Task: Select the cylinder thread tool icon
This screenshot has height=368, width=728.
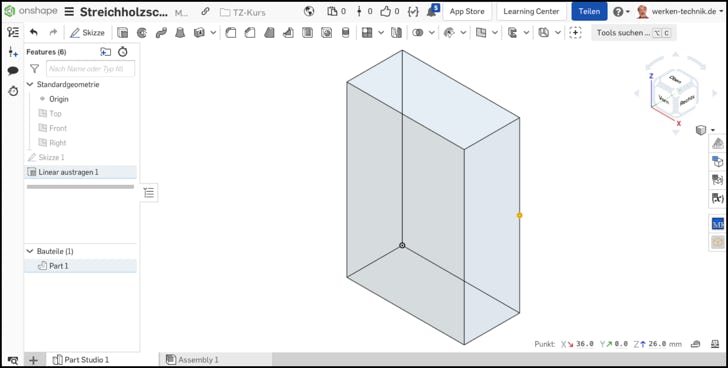Action: click(345, 32)
